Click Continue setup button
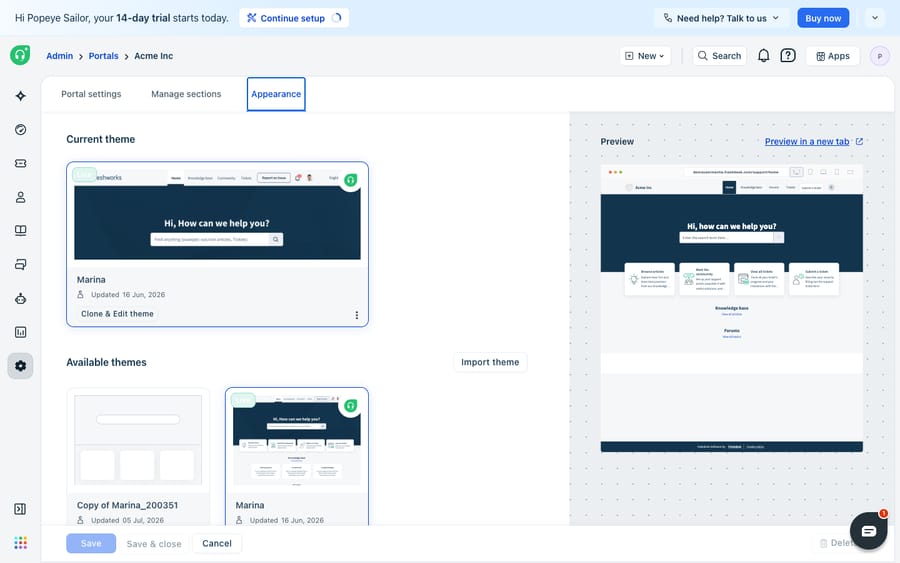This screenshot has width=900, height=563. coord(294,18)
